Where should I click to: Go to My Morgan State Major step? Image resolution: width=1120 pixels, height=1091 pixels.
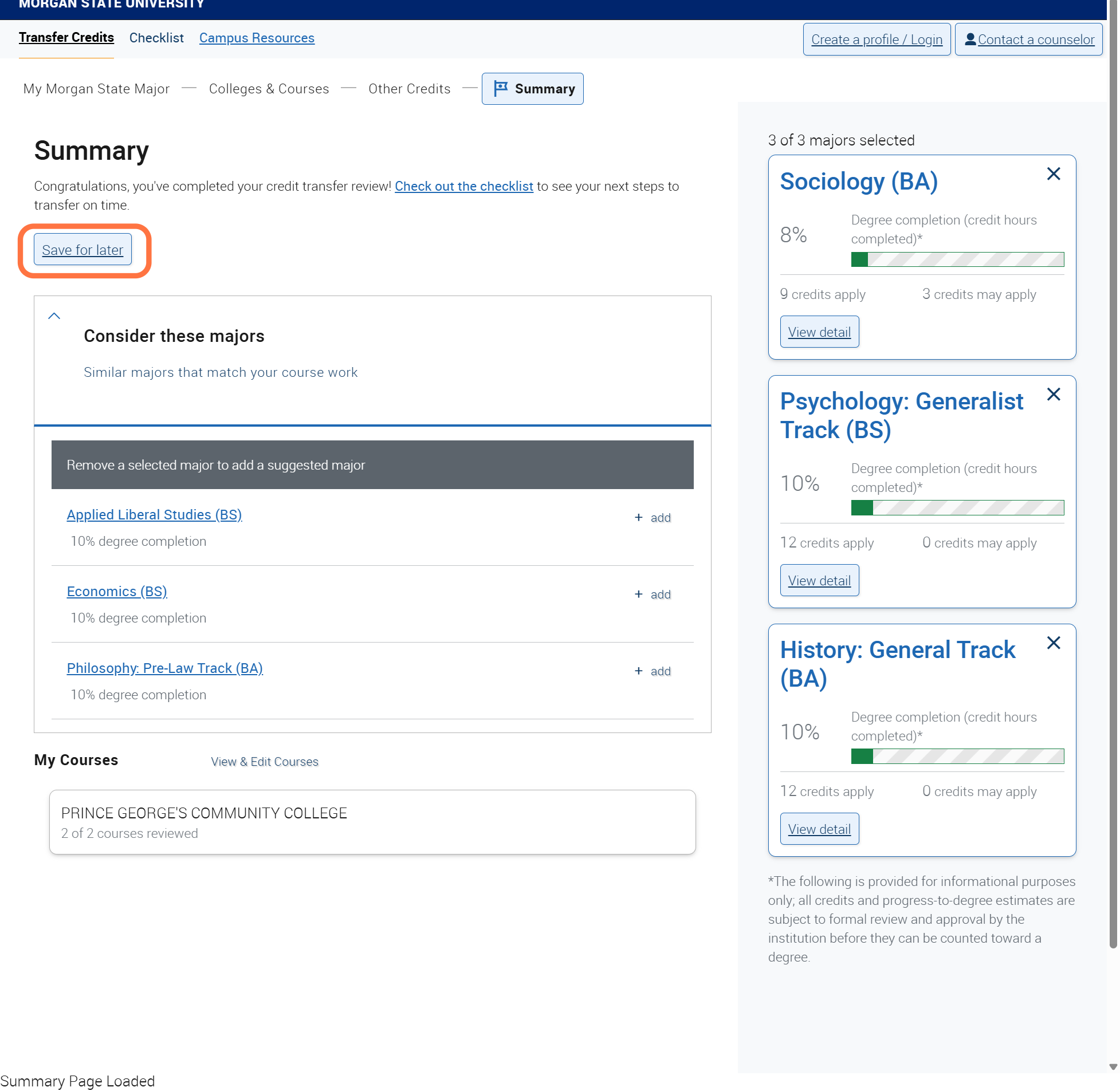[96, 89]
